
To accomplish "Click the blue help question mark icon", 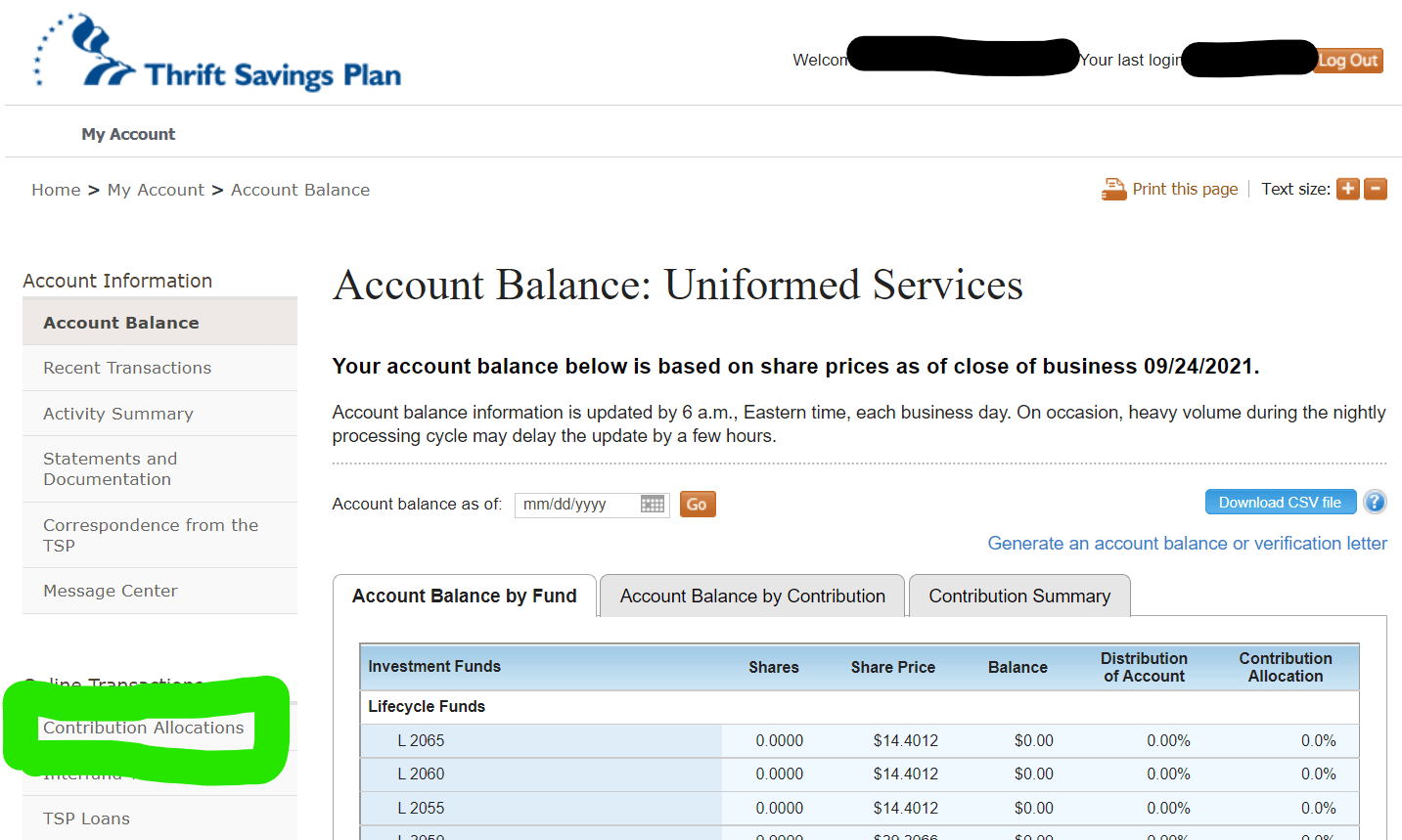I will pyautogui.click(x=1375, y=502).
